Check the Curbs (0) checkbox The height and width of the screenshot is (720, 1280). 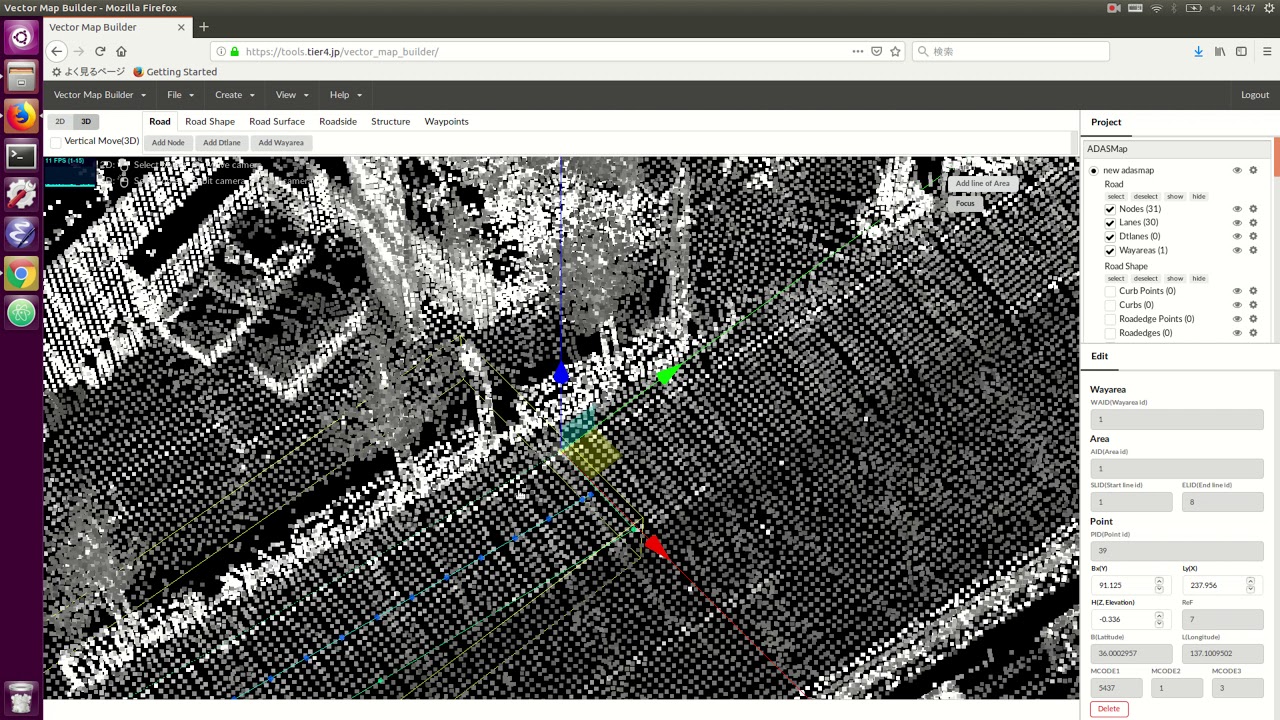pyautogui.click(x=1110, y=306)
